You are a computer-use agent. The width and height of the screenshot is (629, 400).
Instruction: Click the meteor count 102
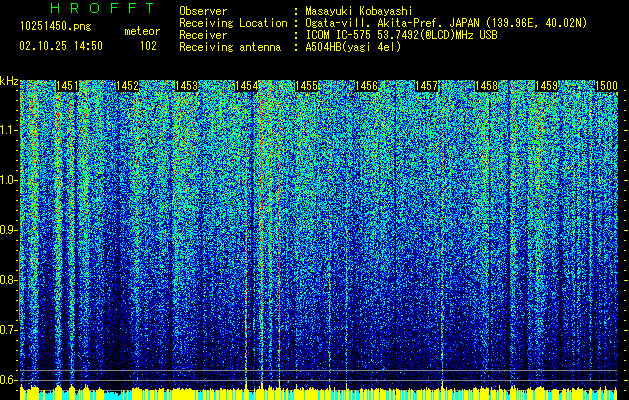[148, 46]
